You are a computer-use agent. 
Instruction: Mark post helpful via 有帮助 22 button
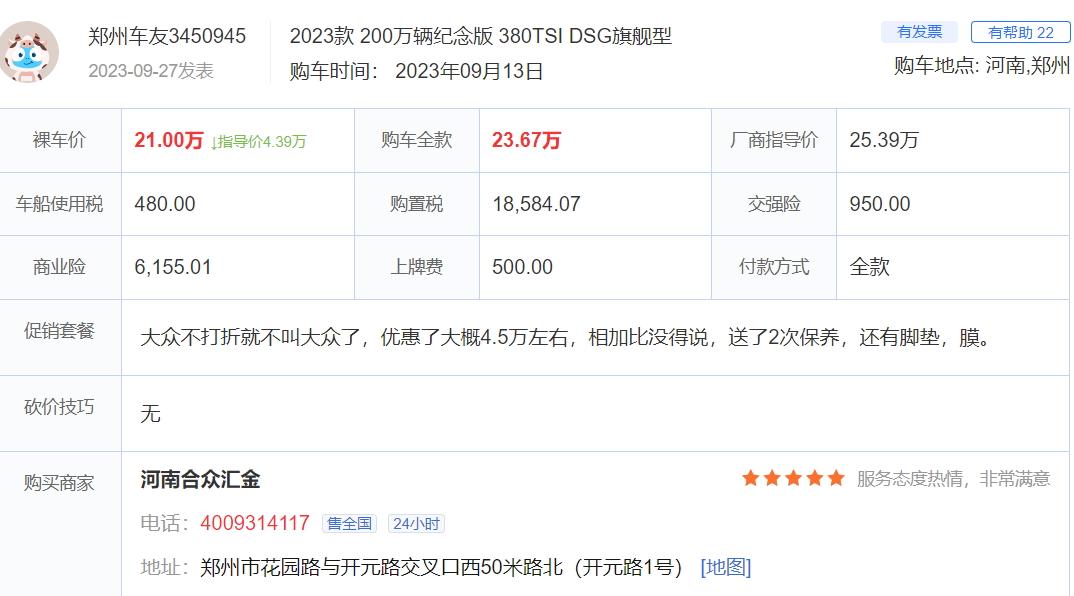tap(1021, 32)
